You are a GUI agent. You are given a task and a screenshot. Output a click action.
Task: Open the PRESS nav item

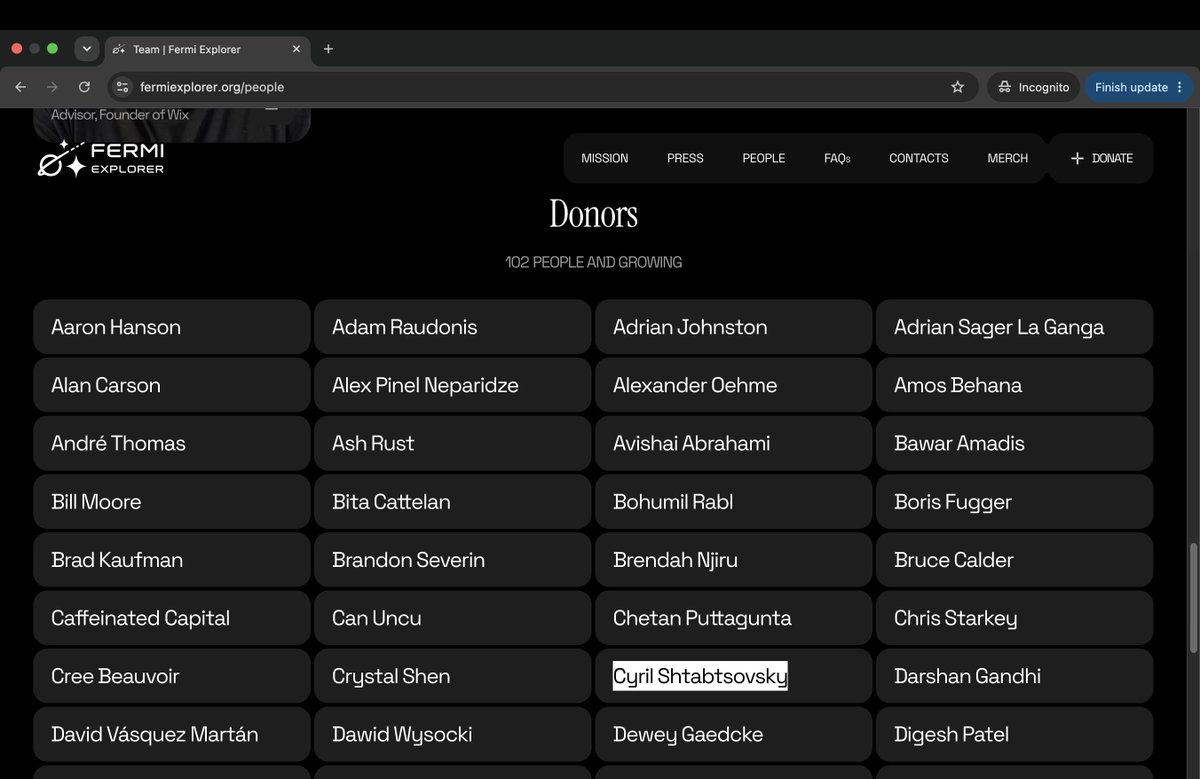tap(685, 158)
